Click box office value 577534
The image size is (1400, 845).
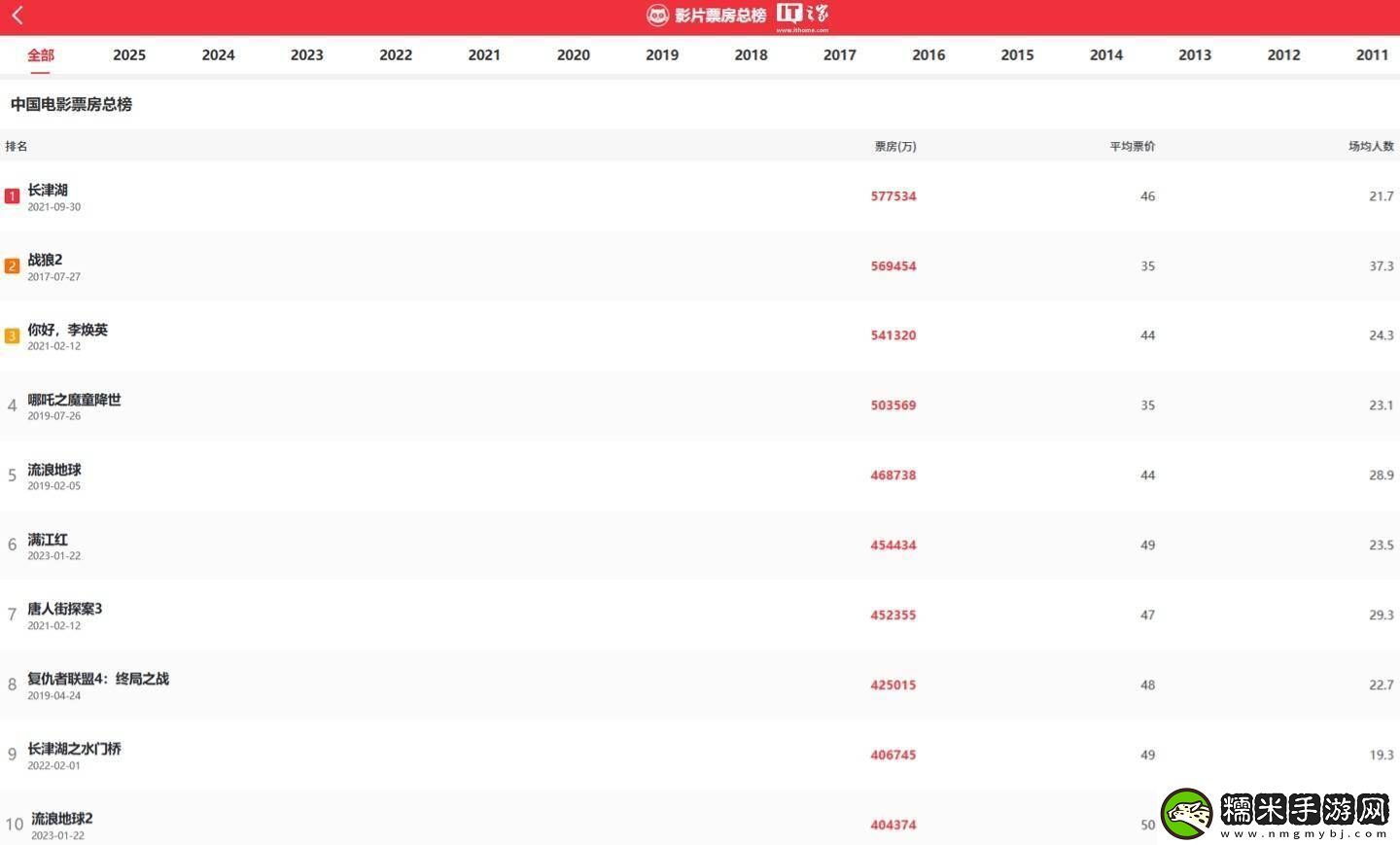(x=893, y=196)
